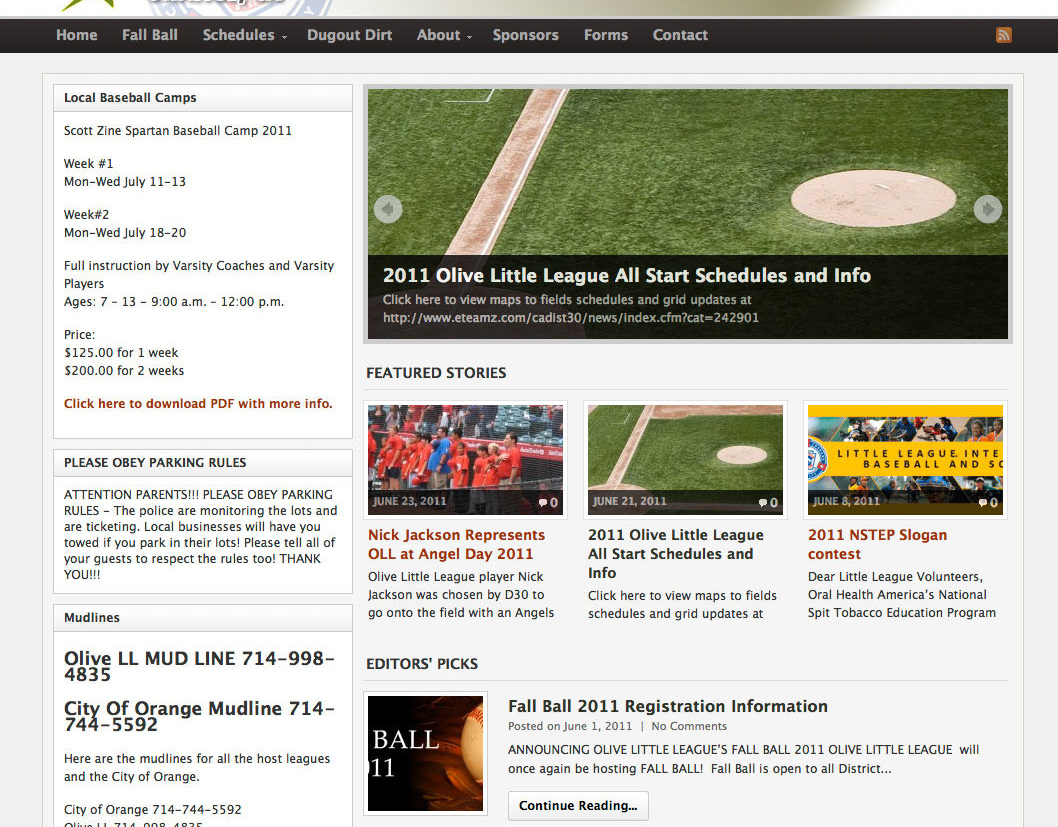Image resolution: width=1058 pixels, height=827 pixels.
Task: Open the Fall Ball menu item
Action: 150,35
